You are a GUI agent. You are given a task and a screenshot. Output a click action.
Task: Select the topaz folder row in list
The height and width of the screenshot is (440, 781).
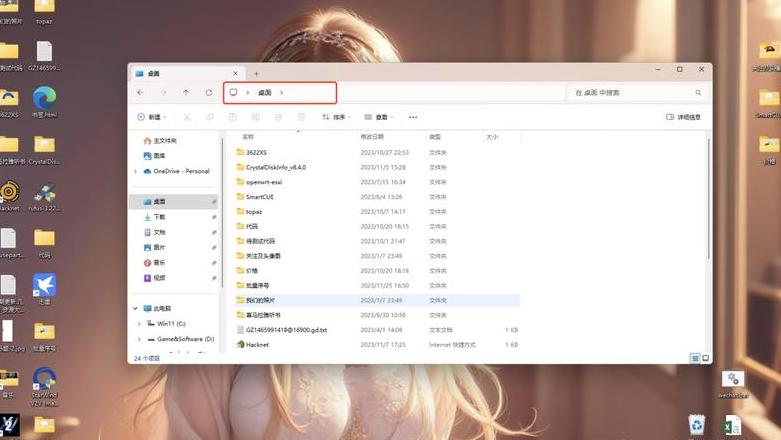click(377, 212)
